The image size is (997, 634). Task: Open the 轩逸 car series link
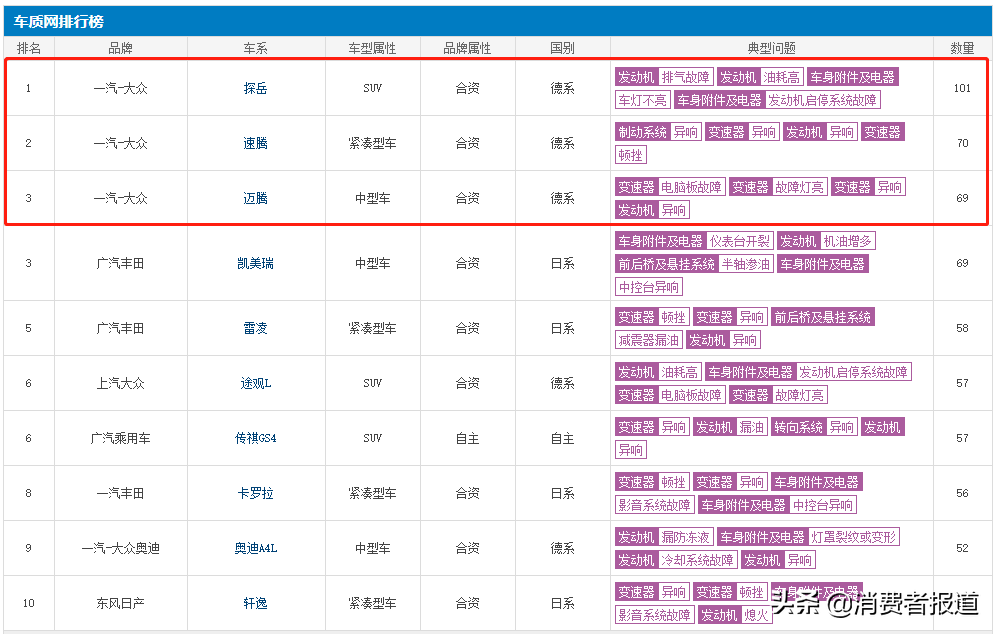tap(255, 603)
